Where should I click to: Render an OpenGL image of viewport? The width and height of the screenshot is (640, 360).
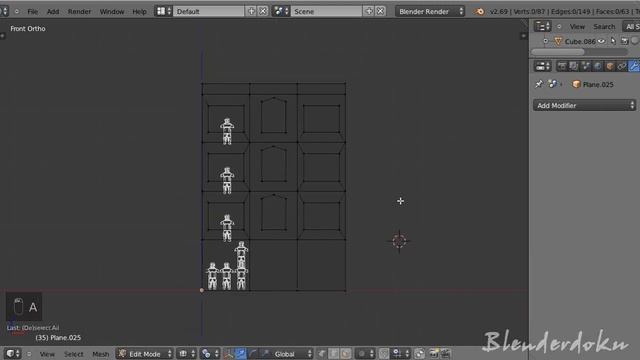[x=434, y=353]
